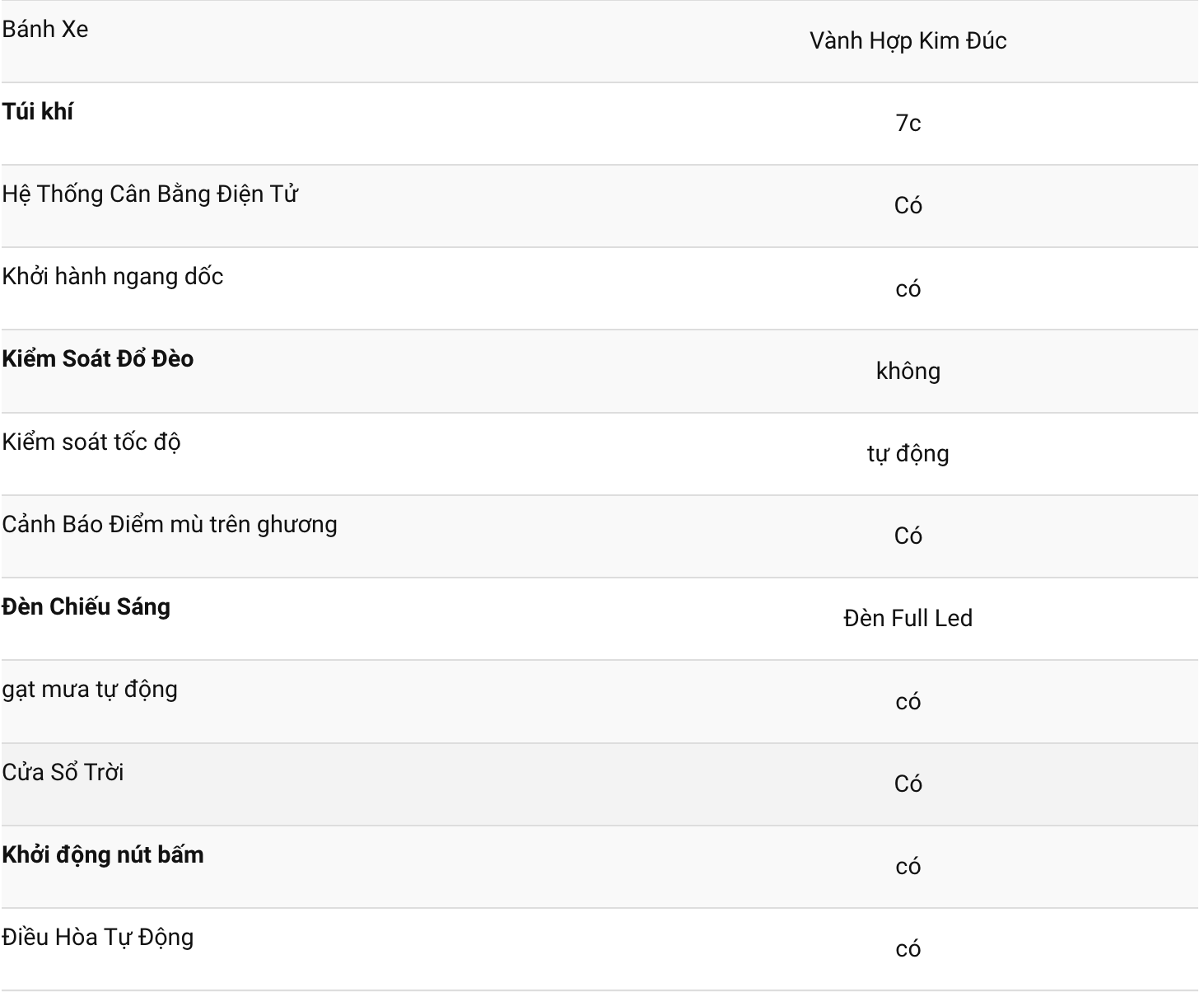Select the 'không' value cell

[x=908, y=372]
